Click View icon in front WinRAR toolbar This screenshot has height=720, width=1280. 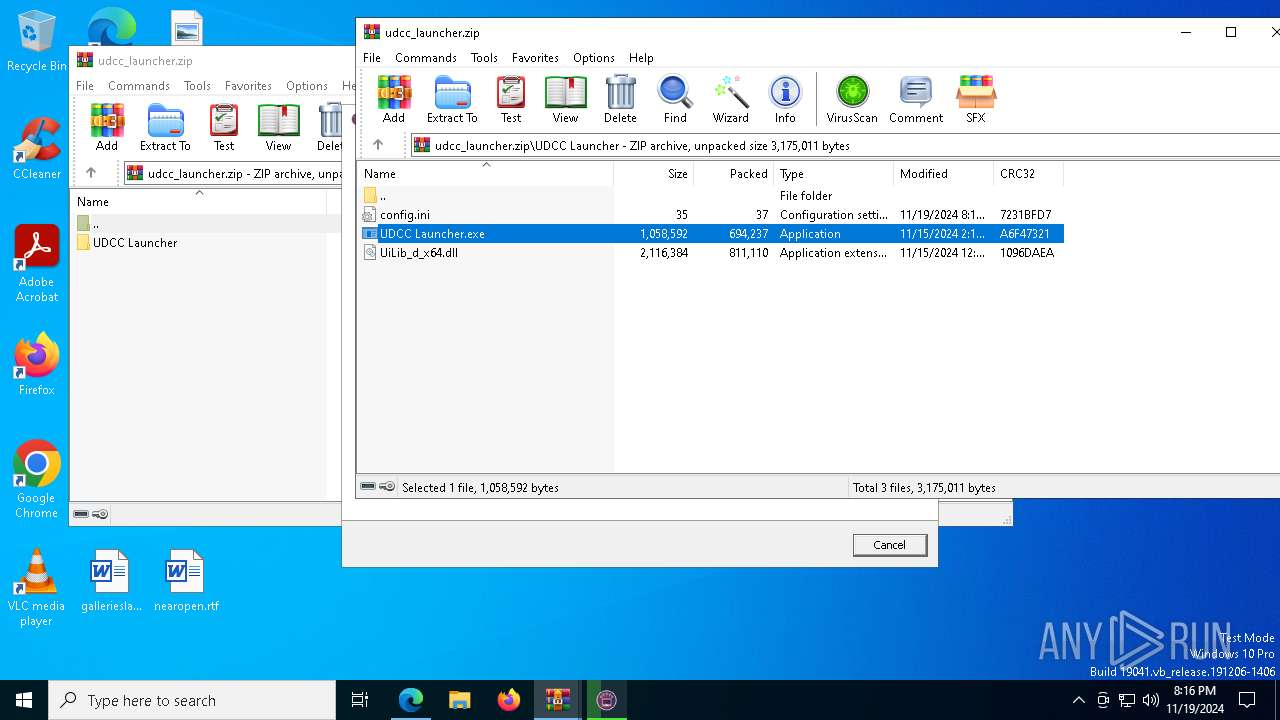click(x=565, y=99)
